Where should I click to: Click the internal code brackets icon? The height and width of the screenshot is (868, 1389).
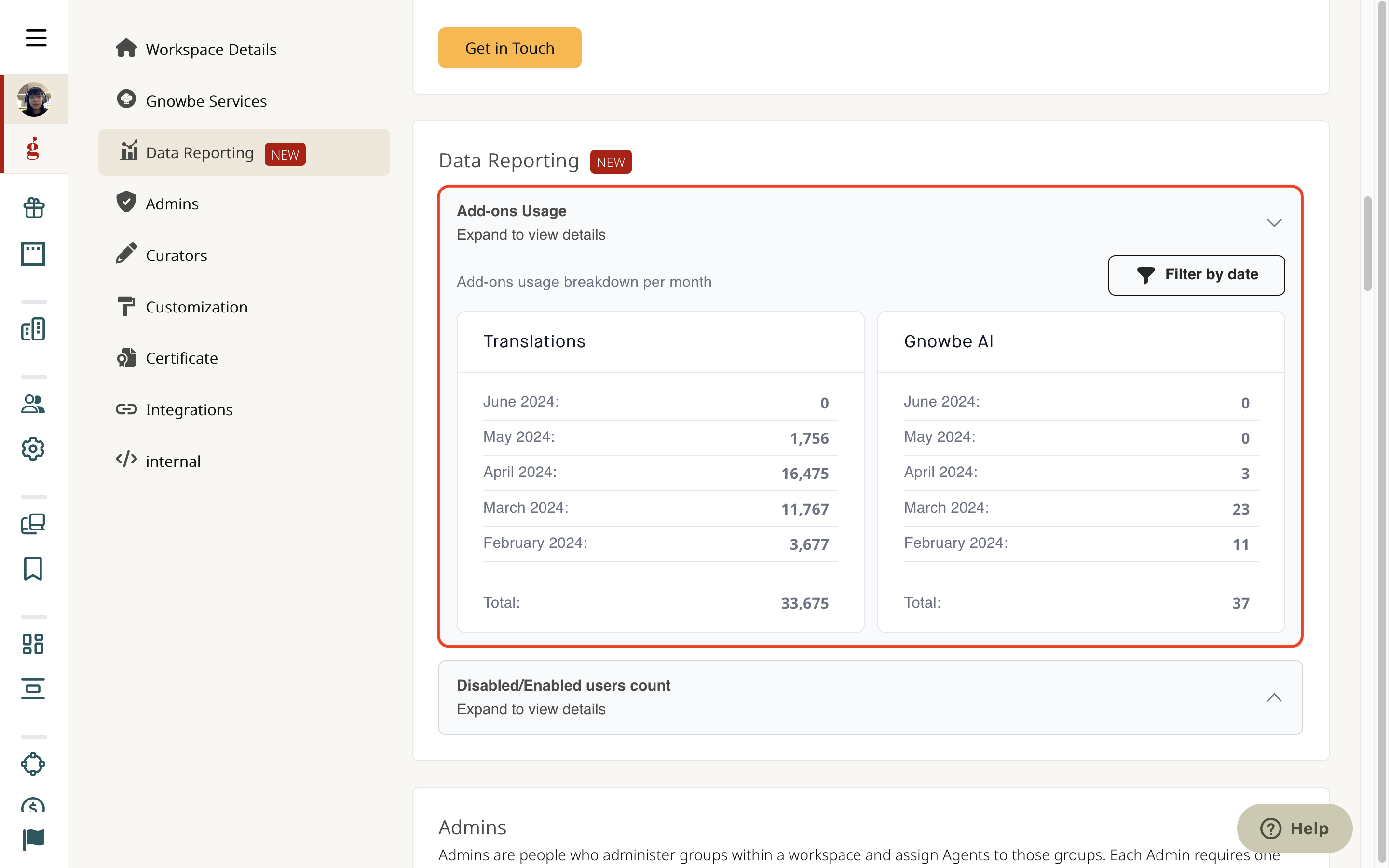click(126, 459)
